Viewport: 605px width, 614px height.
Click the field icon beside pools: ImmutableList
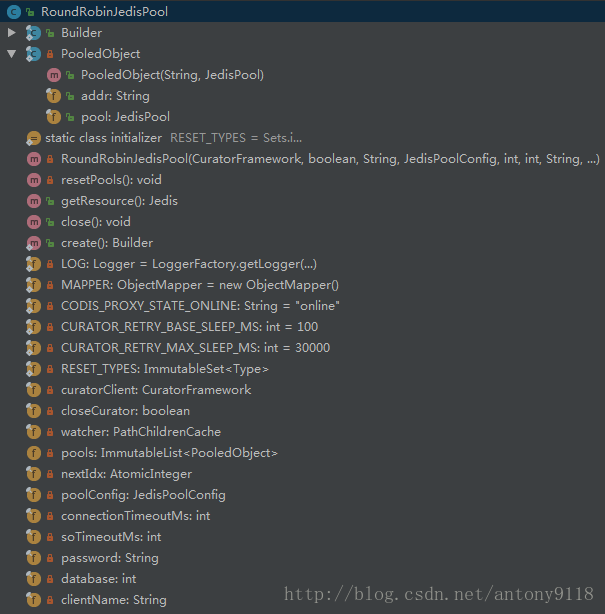coord(34,453)
